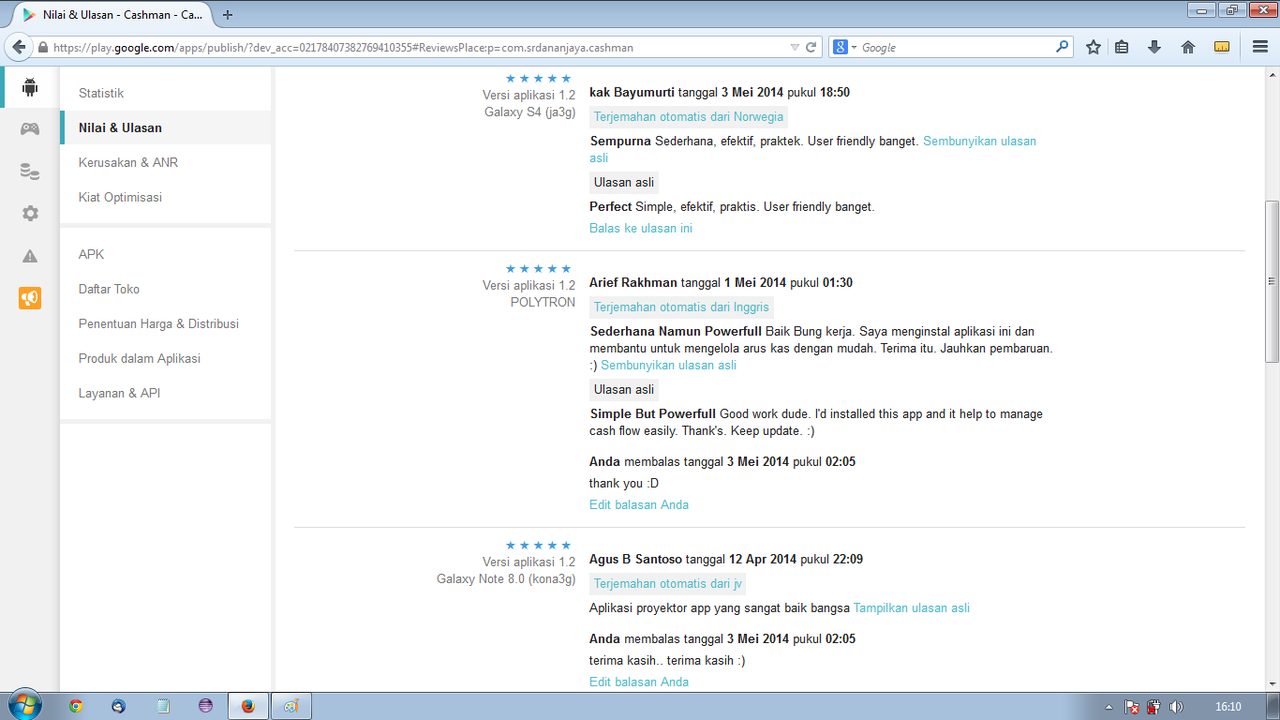Show hidden system tray icons
This screenshot has width=1280, height=720.
coord(1109,707)
